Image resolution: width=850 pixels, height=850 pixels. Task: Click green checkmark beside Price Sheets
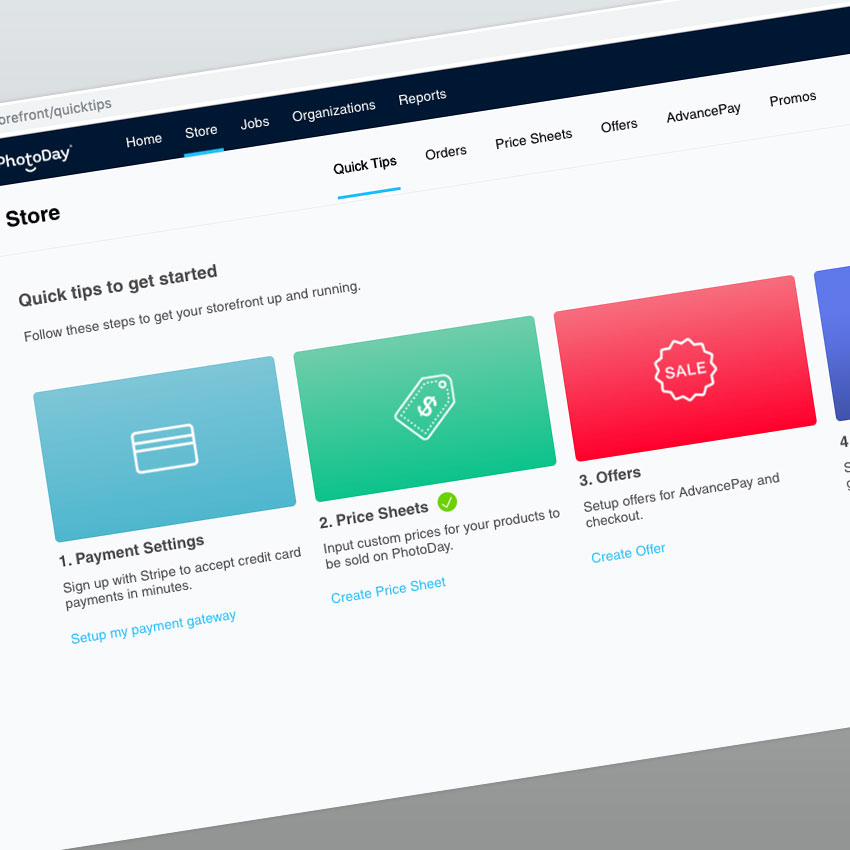click(447, 502)
